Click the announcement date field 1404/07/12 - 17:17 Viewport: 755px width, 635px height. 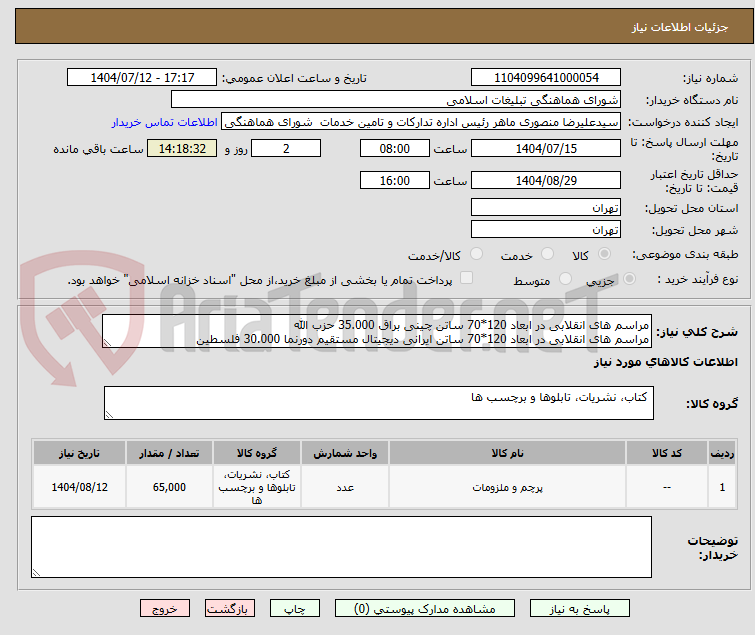(x=142, y=78)
